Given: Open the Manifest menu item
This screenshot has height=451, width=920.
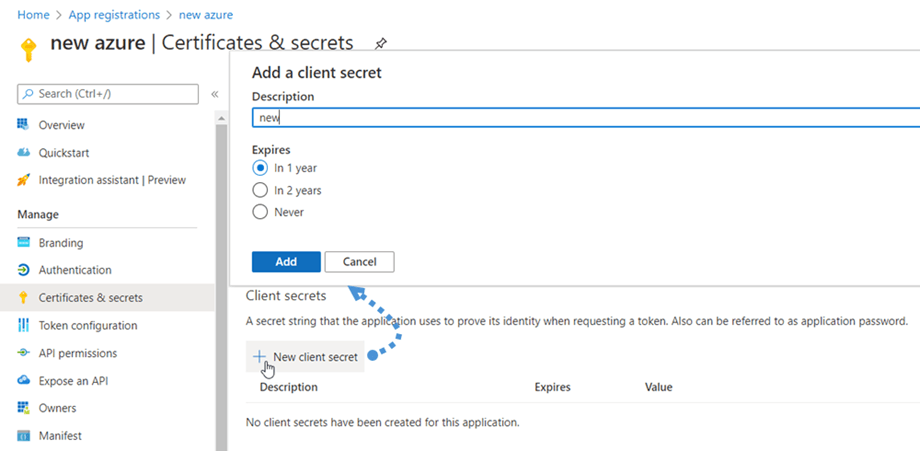Looking at the screenshot, I should click(60, 436).
